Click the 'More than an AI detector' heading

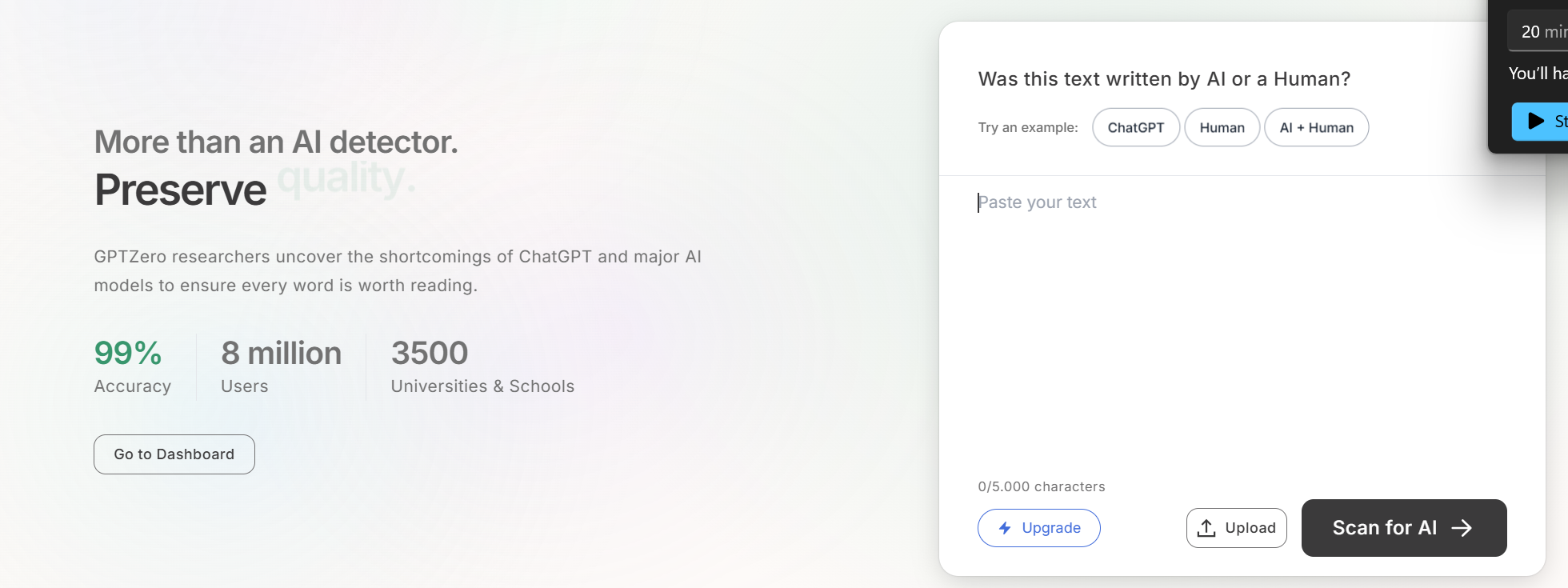point(276,142)
